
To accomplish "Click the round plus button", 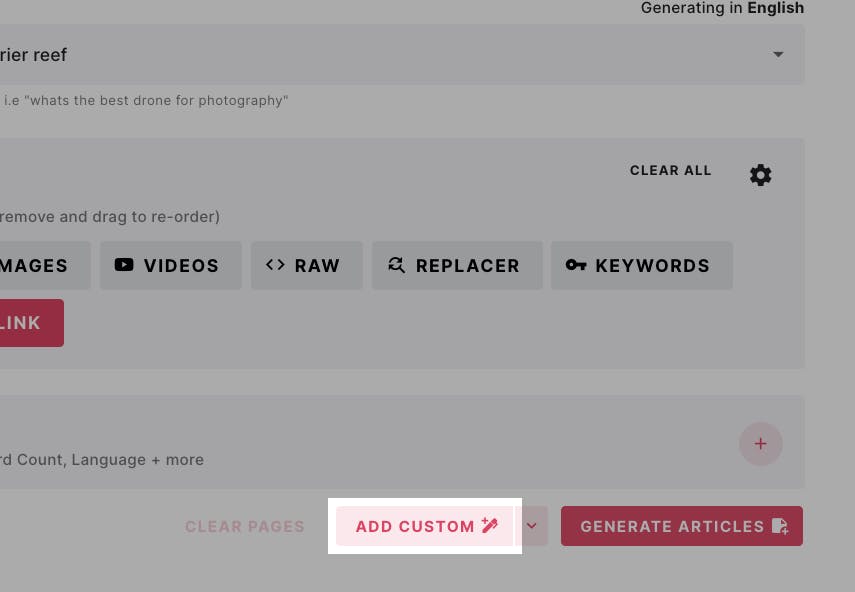I will 761,444.
